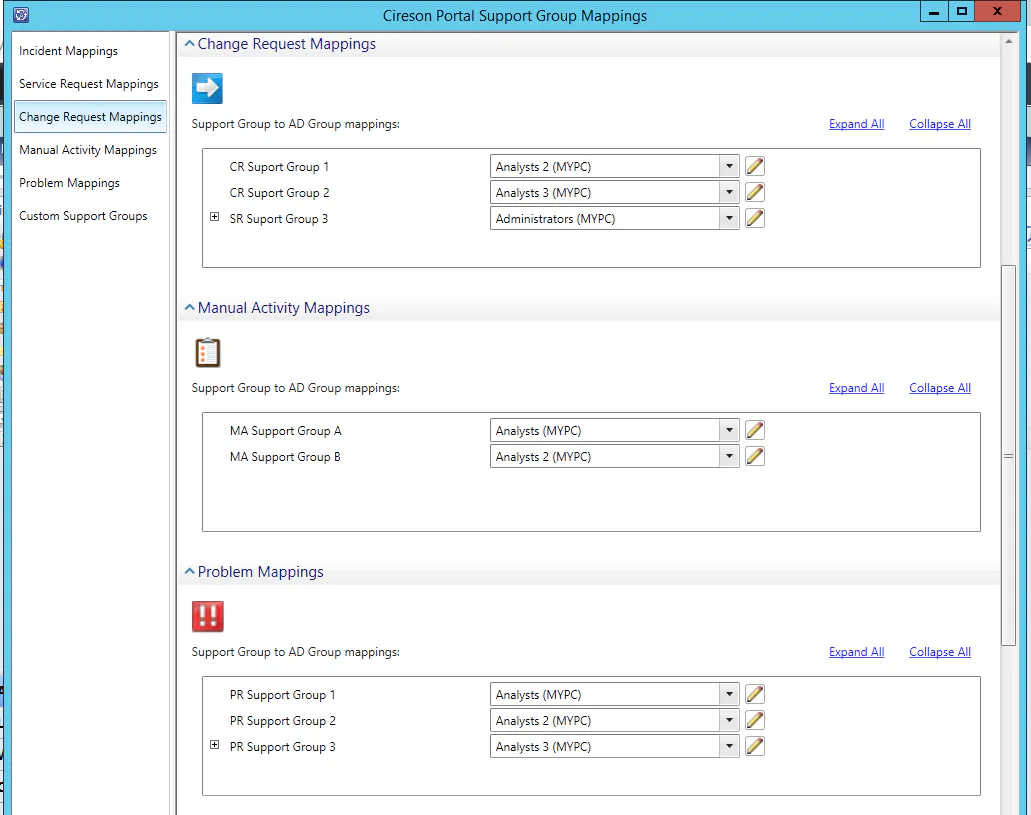Maximize the Cireson Portal window

tap(962, 11)
